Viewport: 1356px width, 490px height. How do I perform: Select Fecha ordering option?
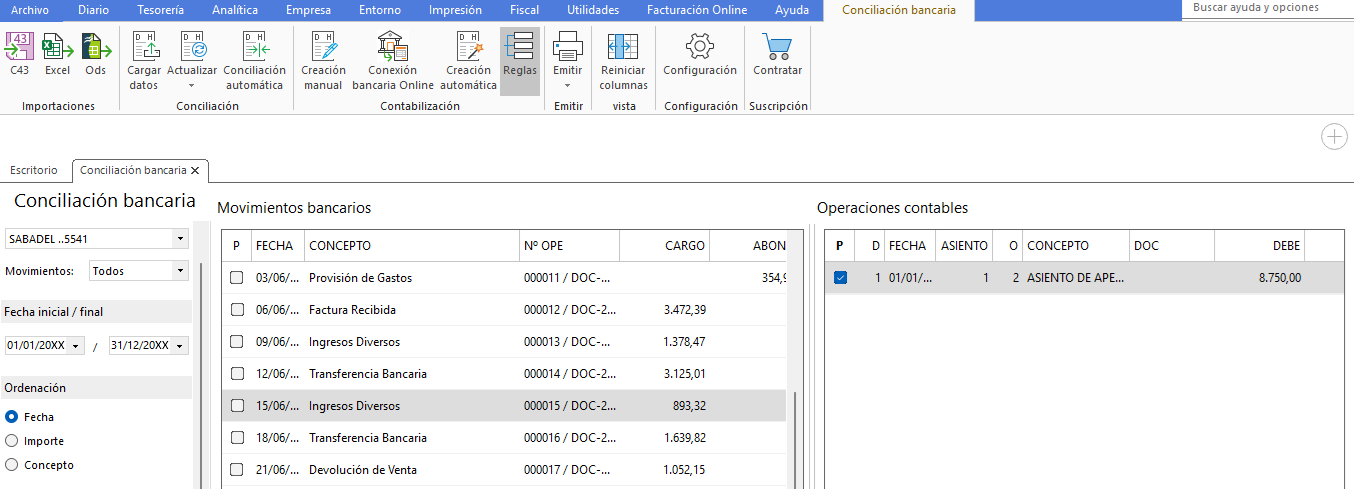point(12,417)
